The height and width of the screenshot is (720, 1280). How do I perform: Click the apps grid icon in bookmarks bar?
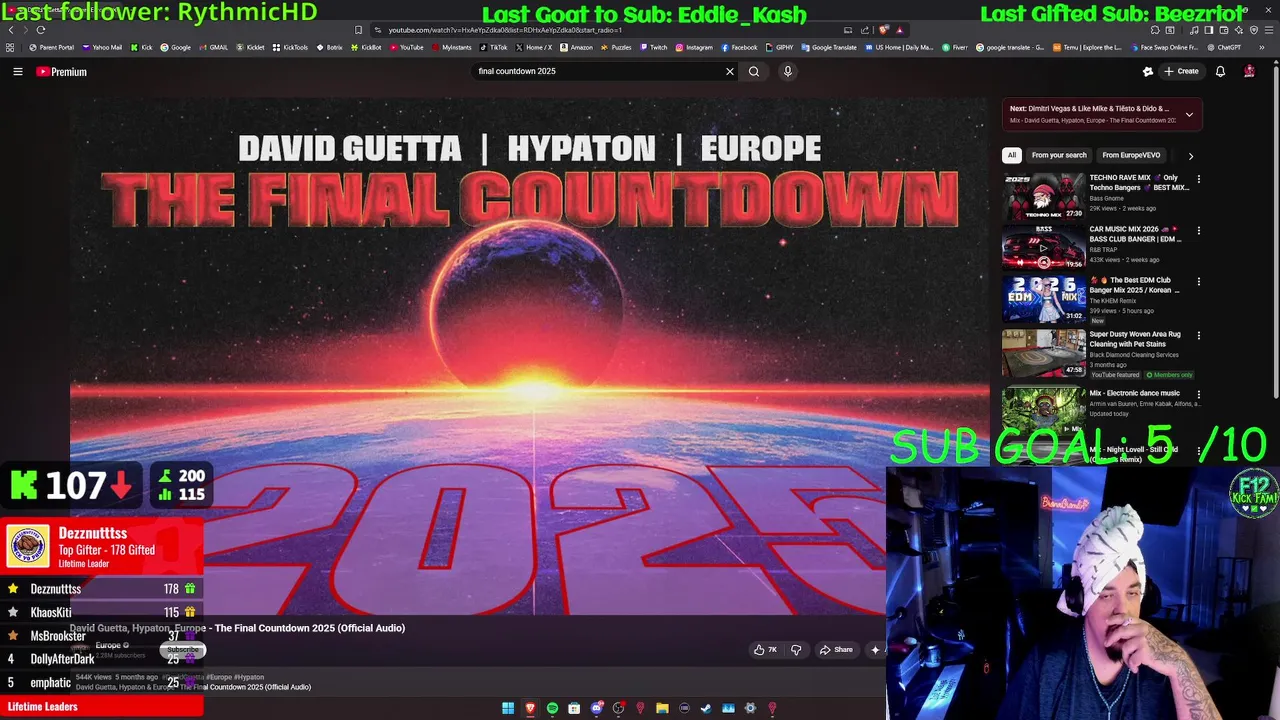pyautogui.click(x=10, y=47)
